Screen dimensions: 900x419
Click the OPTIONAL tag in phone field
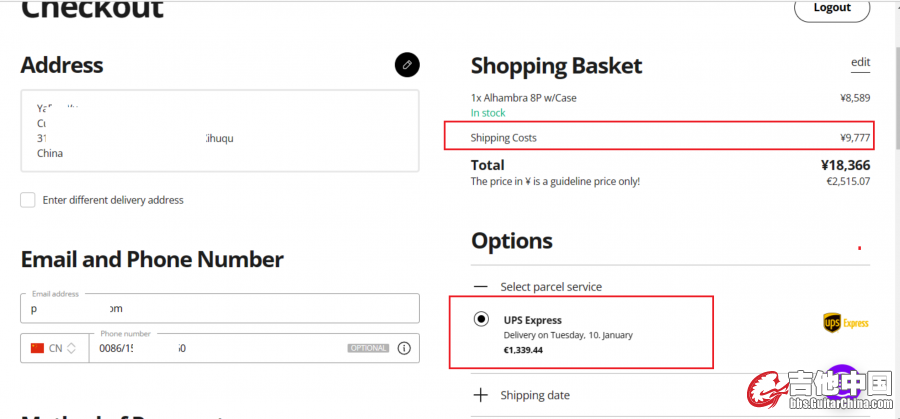click(x=367, y=348)
